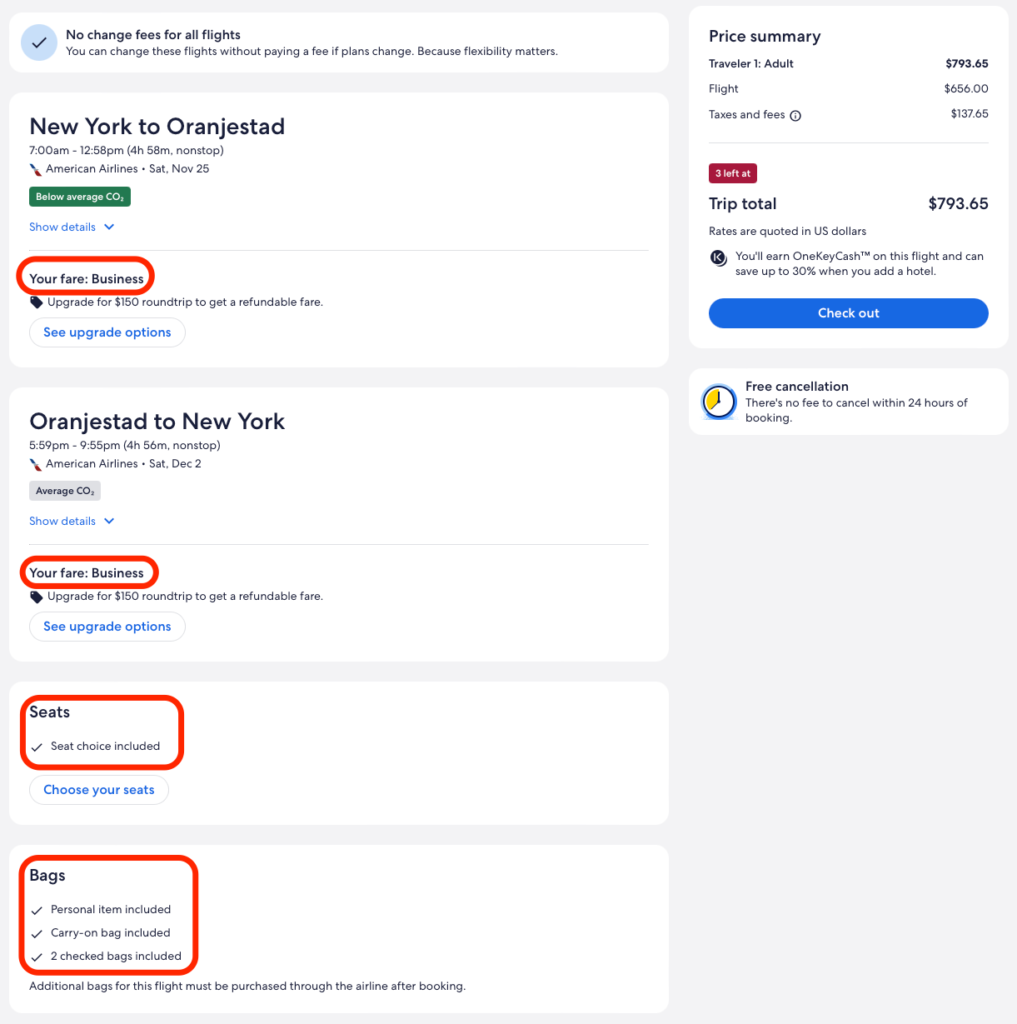Click the info icon next to Taxes and fees
Image resolution: width=1017 pixels, height=1024 pixels.
coord(796,115)
